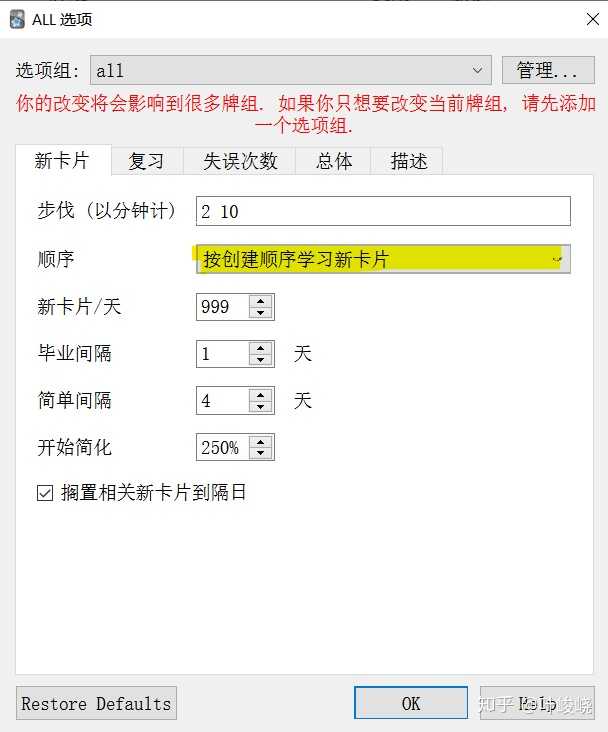This screenshot has height=732, width=608.
Task: Increase new cards per day value
Action: [261, 301]
